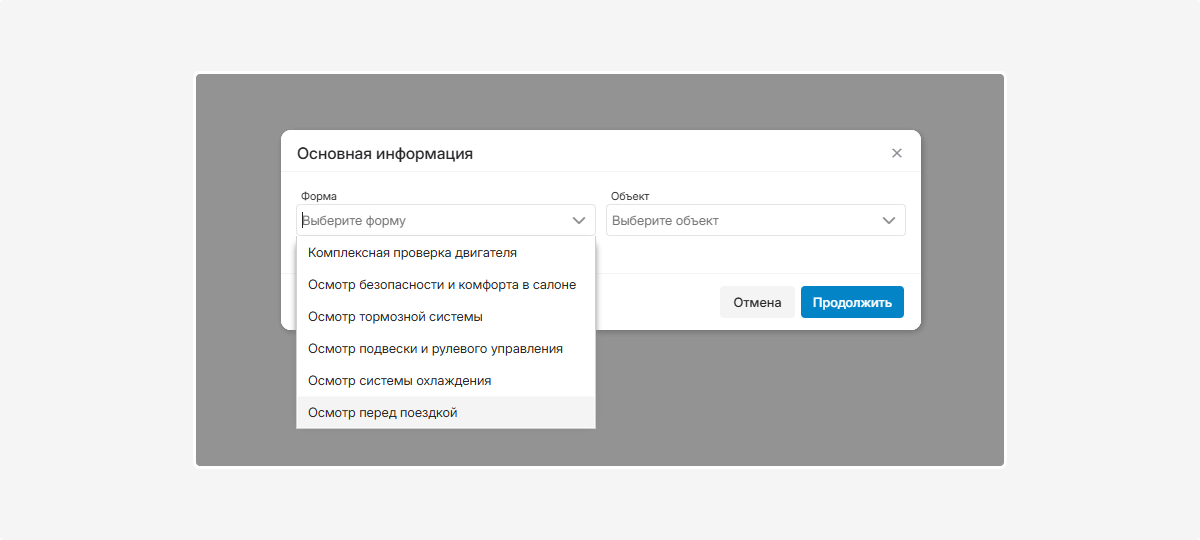Click the light page background outside the gray frame

(100, 270)
